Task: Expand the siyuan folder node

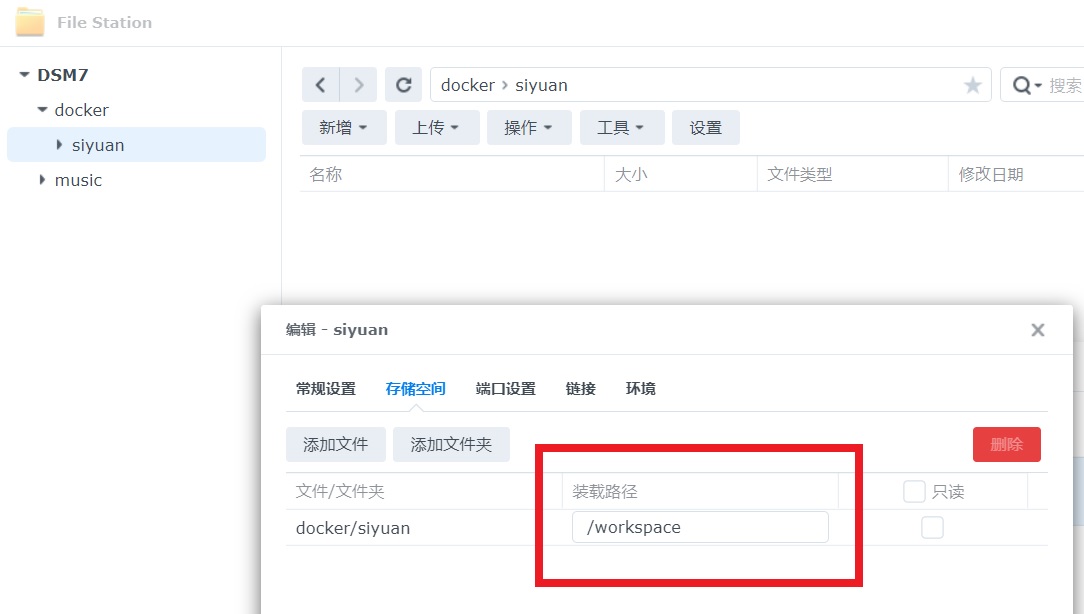Action: click(60, 145)
